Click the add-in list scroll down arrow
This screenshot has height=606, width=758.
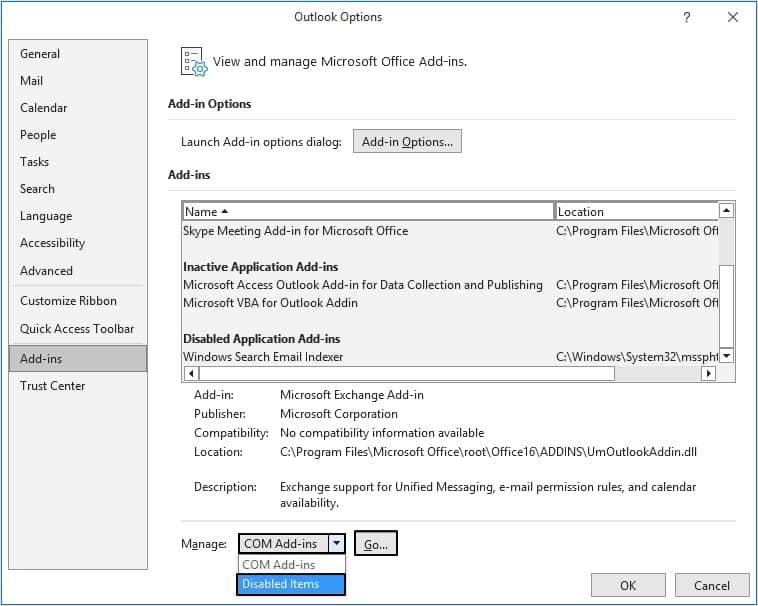[726, 356]
